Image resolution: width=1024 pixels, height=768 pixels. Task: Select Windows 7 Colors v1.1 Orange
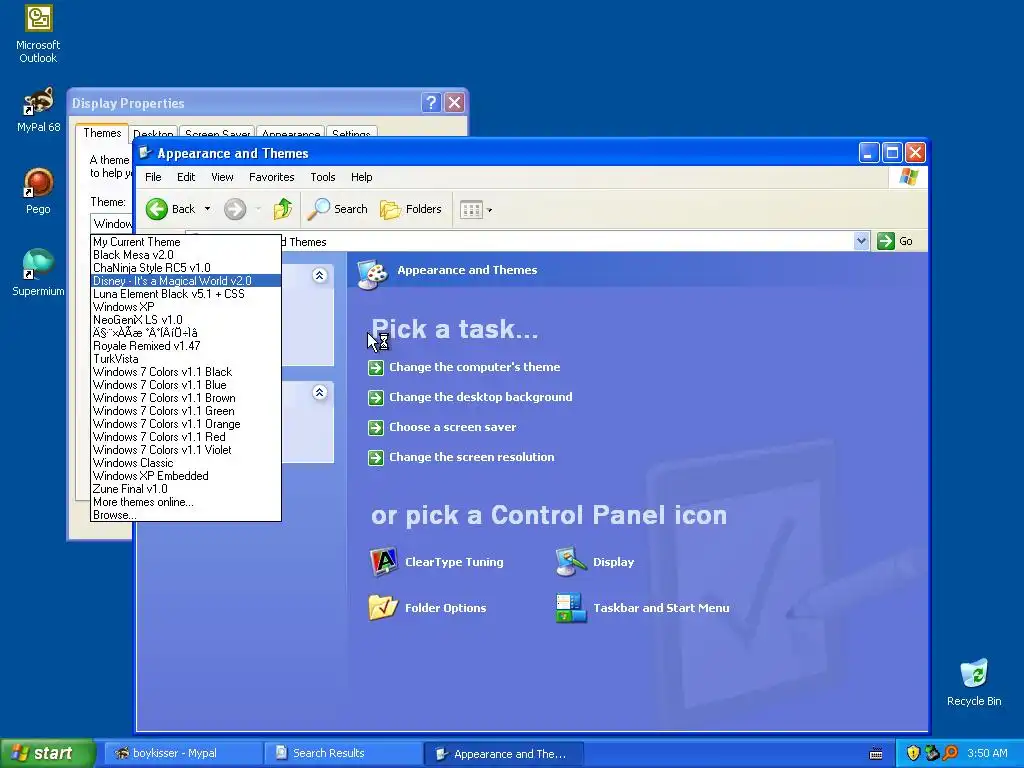tap(186, 424)
